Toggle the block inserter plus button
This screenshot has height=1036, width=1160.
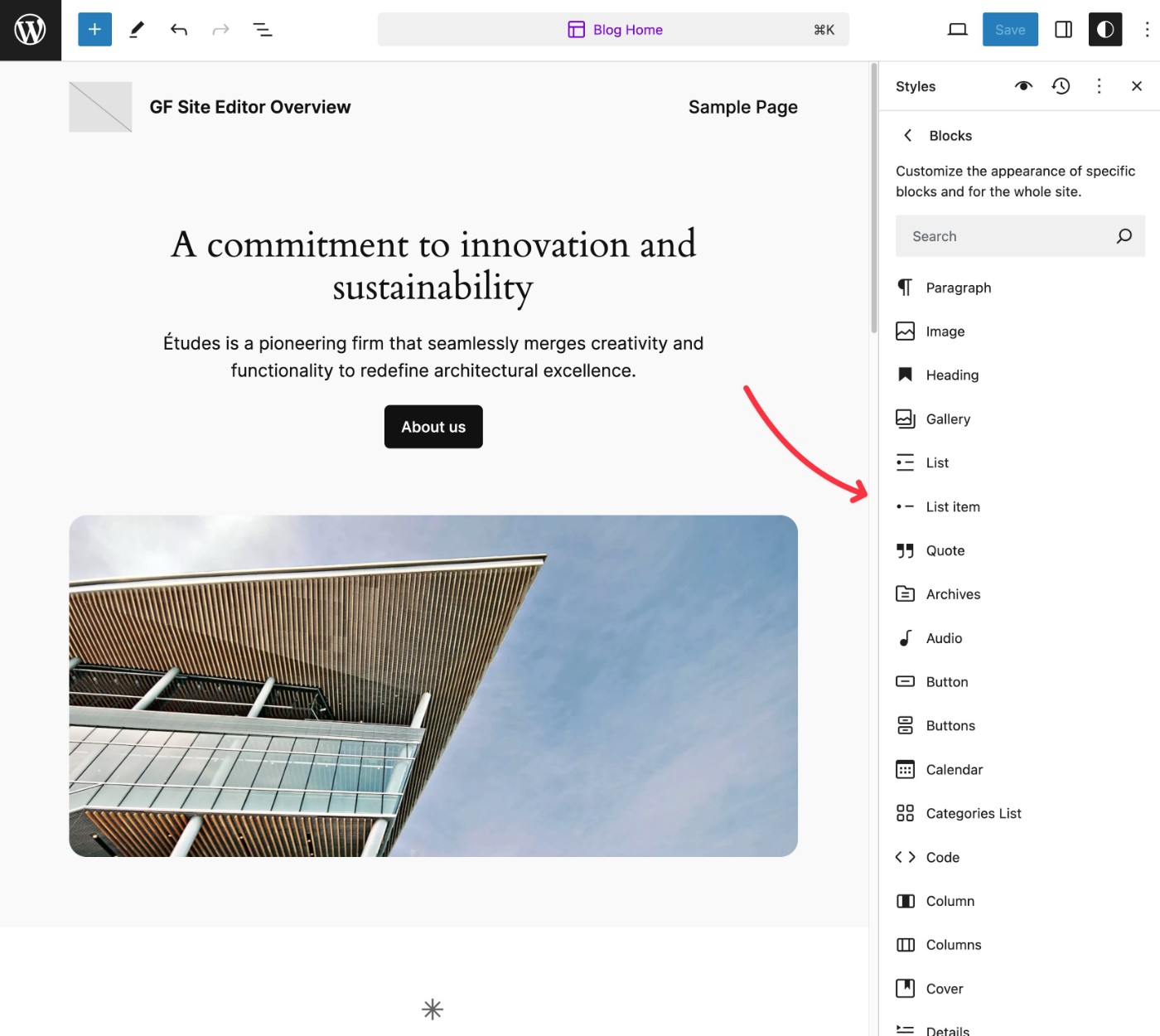point(94,30)
